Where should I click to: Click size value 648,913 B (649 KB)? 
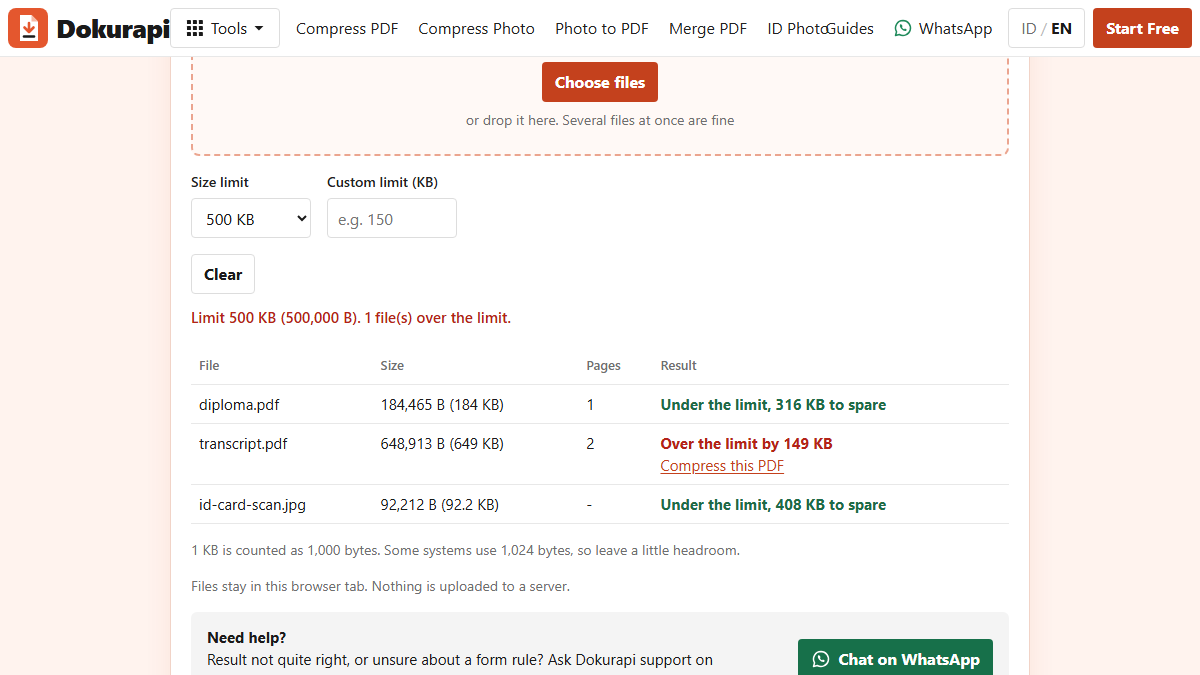point(442,443)
